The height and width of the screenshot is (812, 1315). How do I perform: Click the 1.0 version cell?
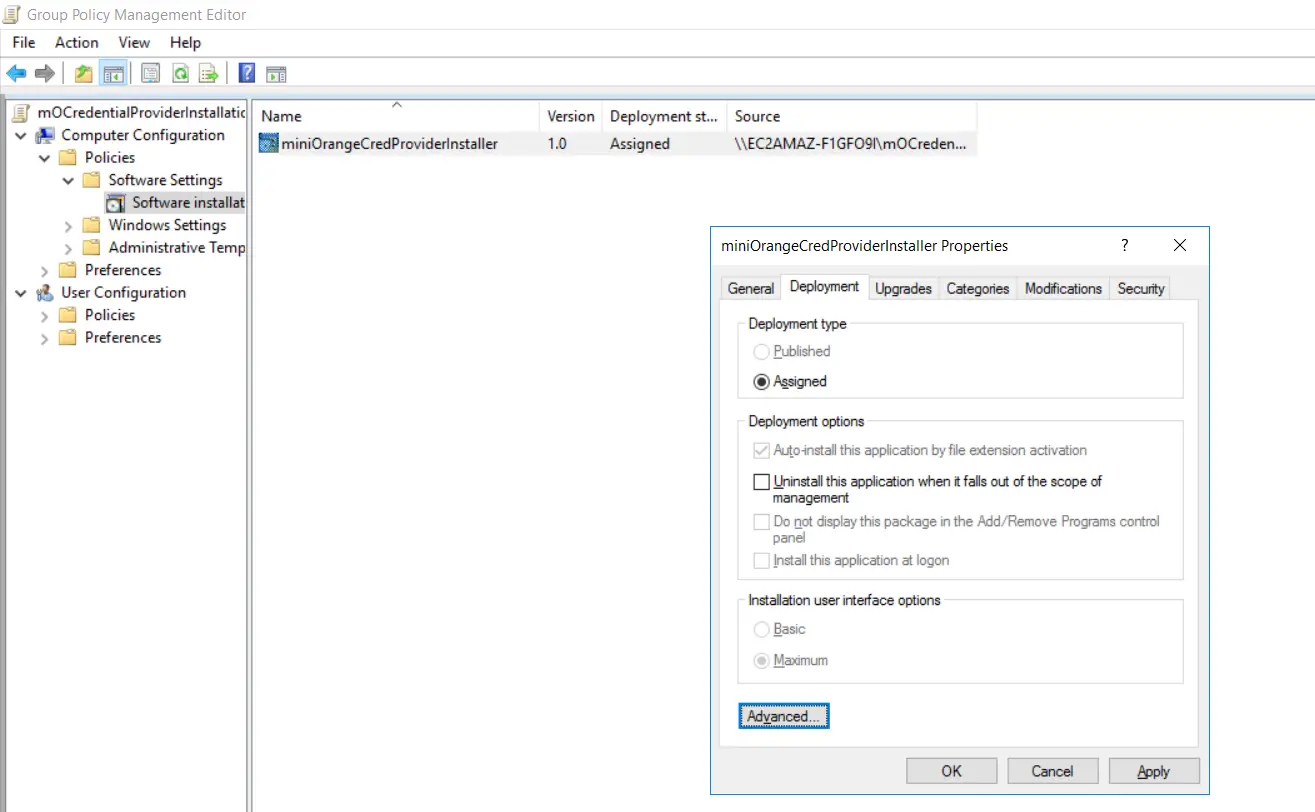tap(557, 144)
